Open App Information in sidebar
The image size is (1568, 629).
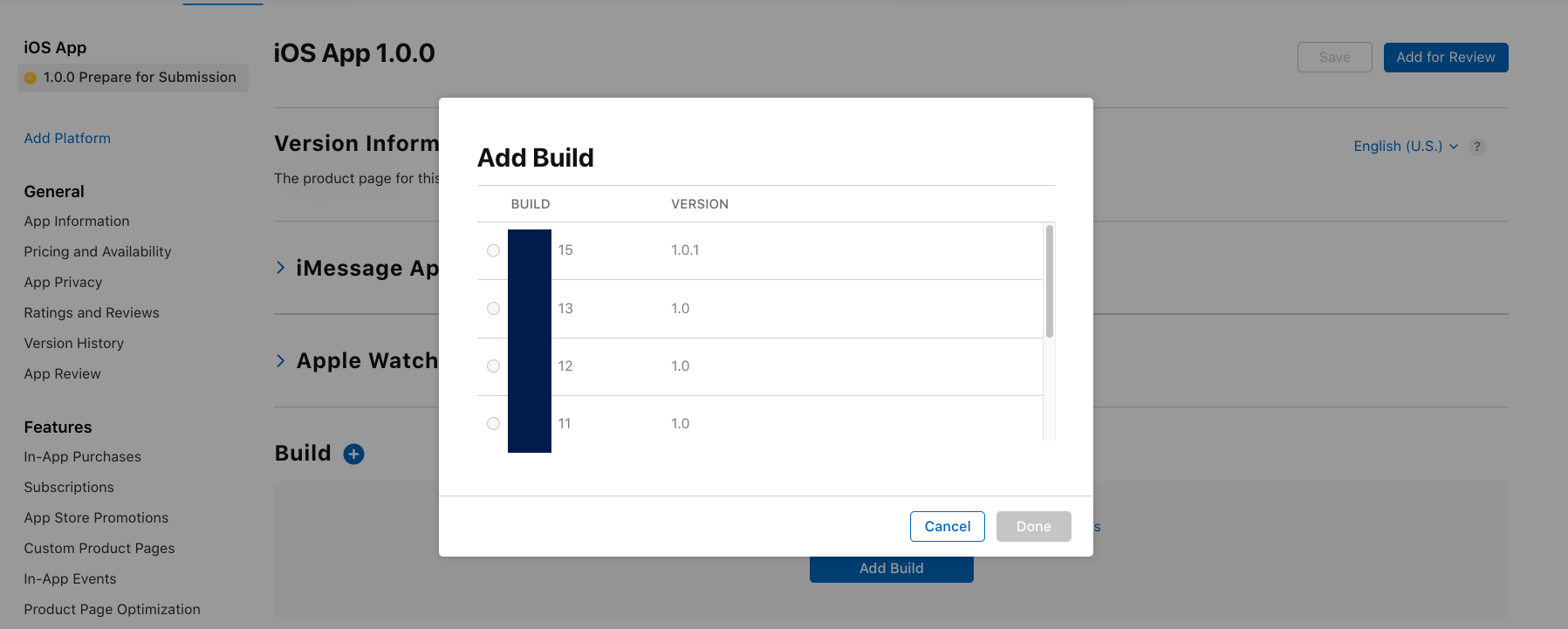point(77,222)
